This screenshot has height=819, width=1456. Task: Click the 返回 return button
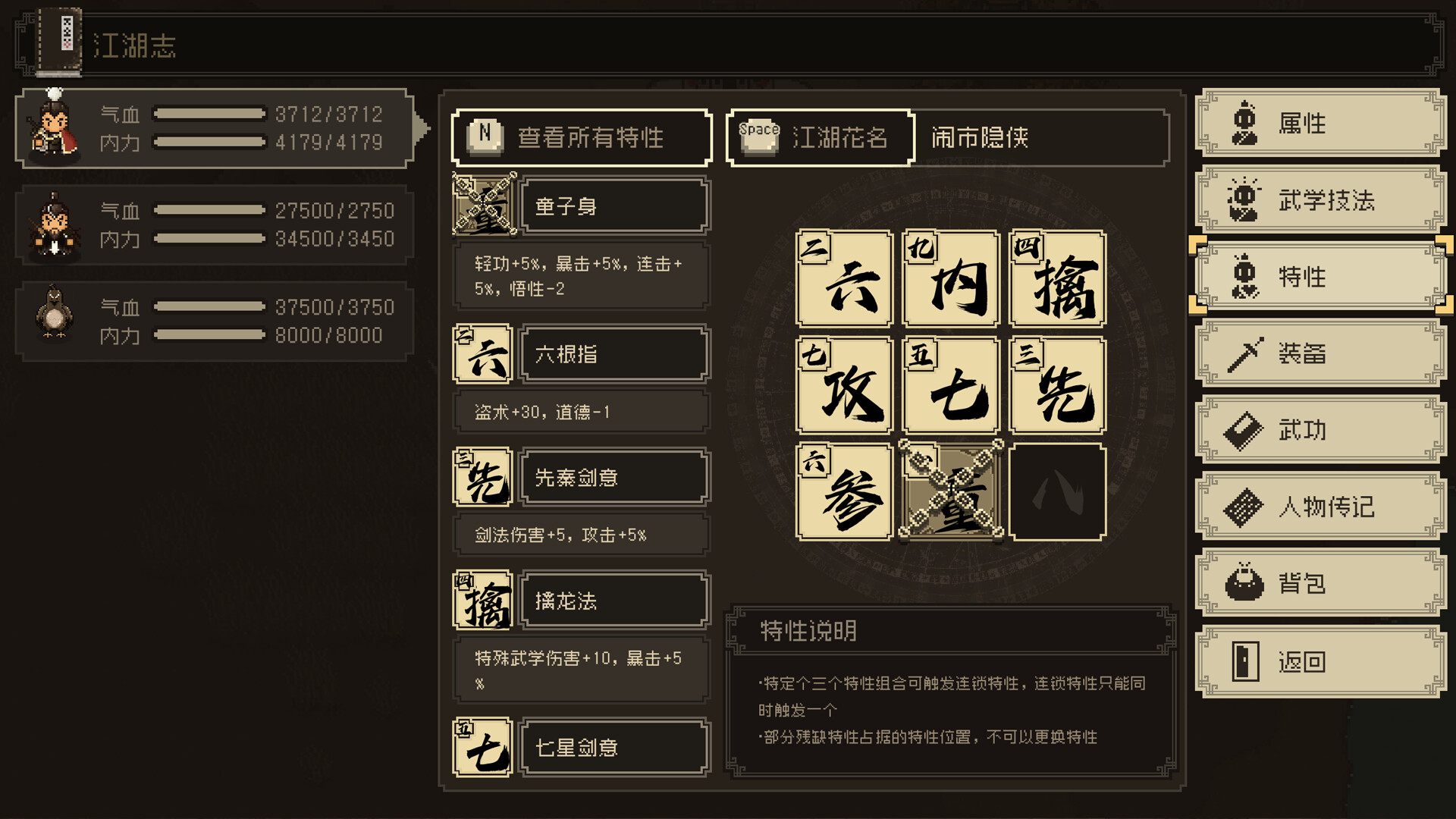[x=1320, y=662]
